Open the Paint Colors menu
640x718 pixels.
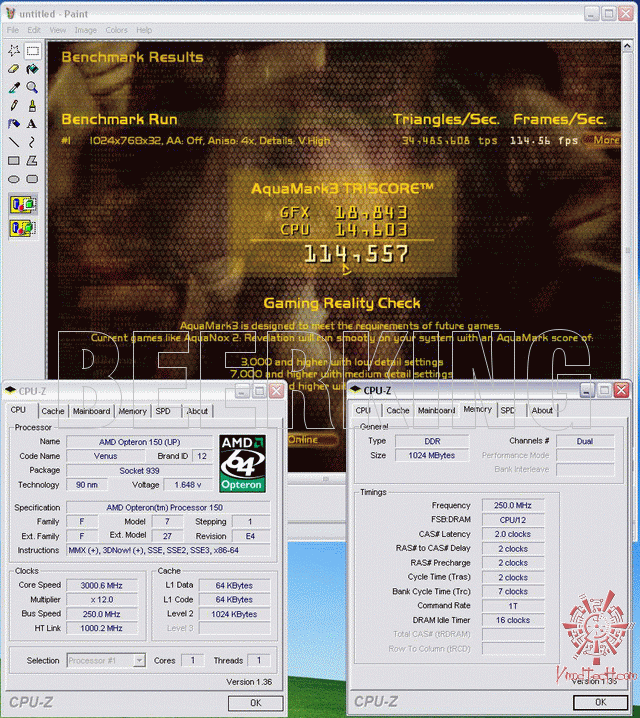coord(116,30)
